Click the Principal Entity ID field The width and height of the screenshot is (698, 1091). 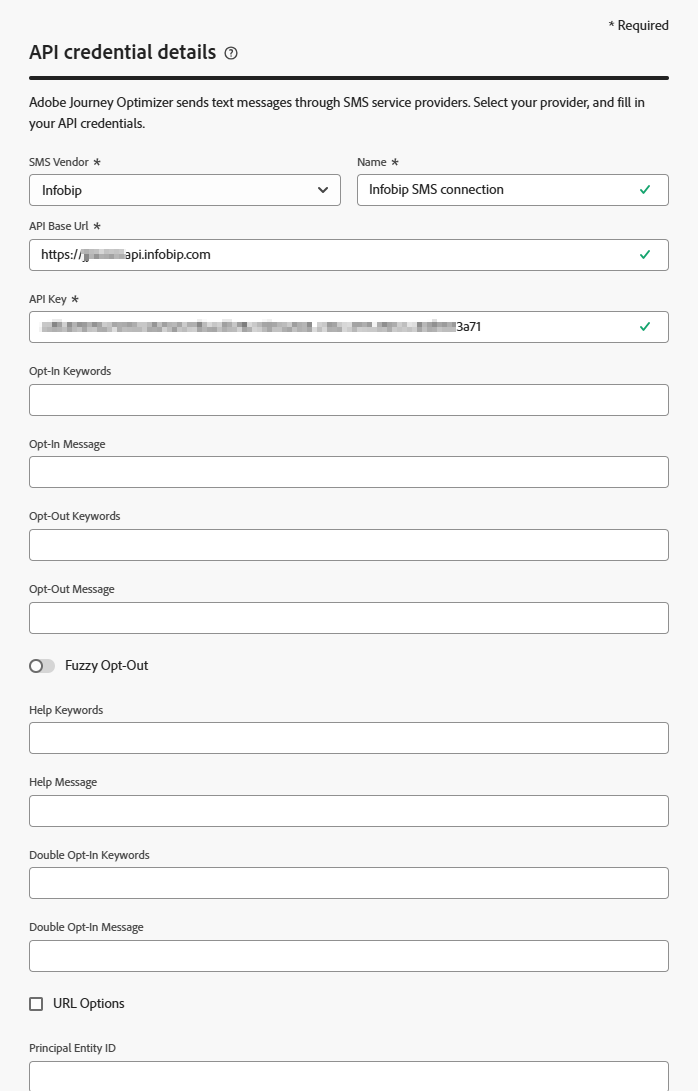[x=349, y=1076]
